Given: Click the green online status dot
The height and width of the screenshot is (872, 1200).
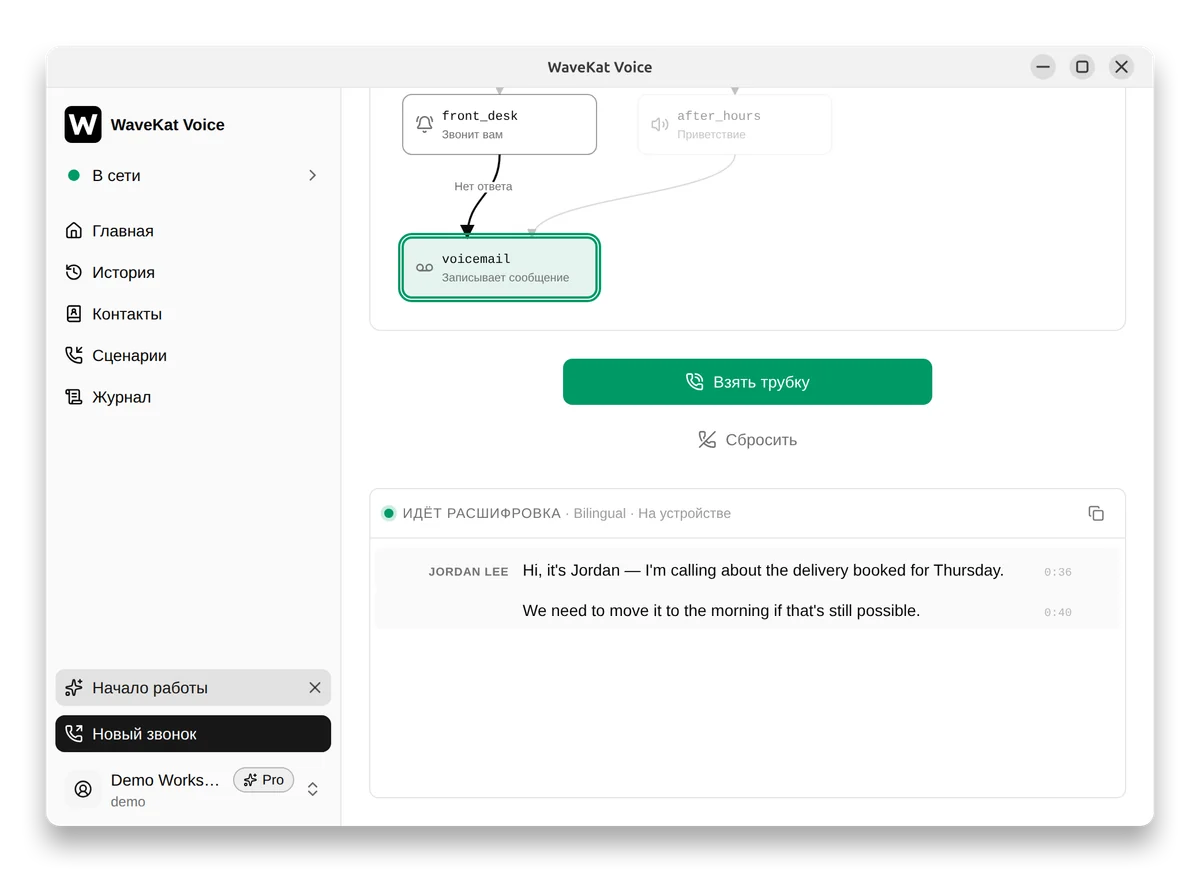Looking at the screenshot, I should pos(73,175).
